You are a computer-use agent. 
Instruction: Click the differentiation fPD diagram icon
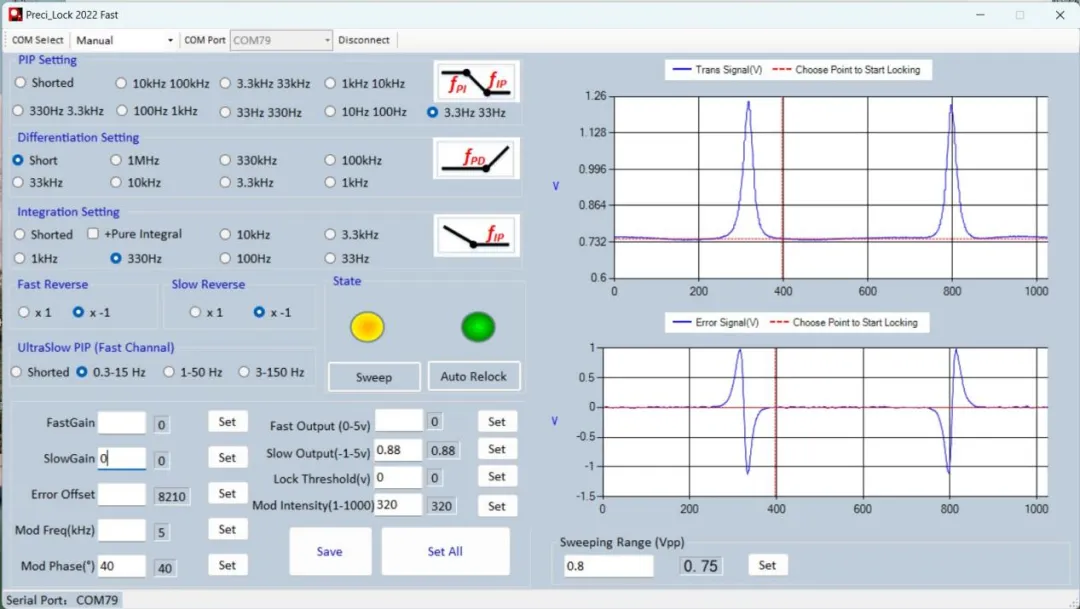tap(477, 160)
